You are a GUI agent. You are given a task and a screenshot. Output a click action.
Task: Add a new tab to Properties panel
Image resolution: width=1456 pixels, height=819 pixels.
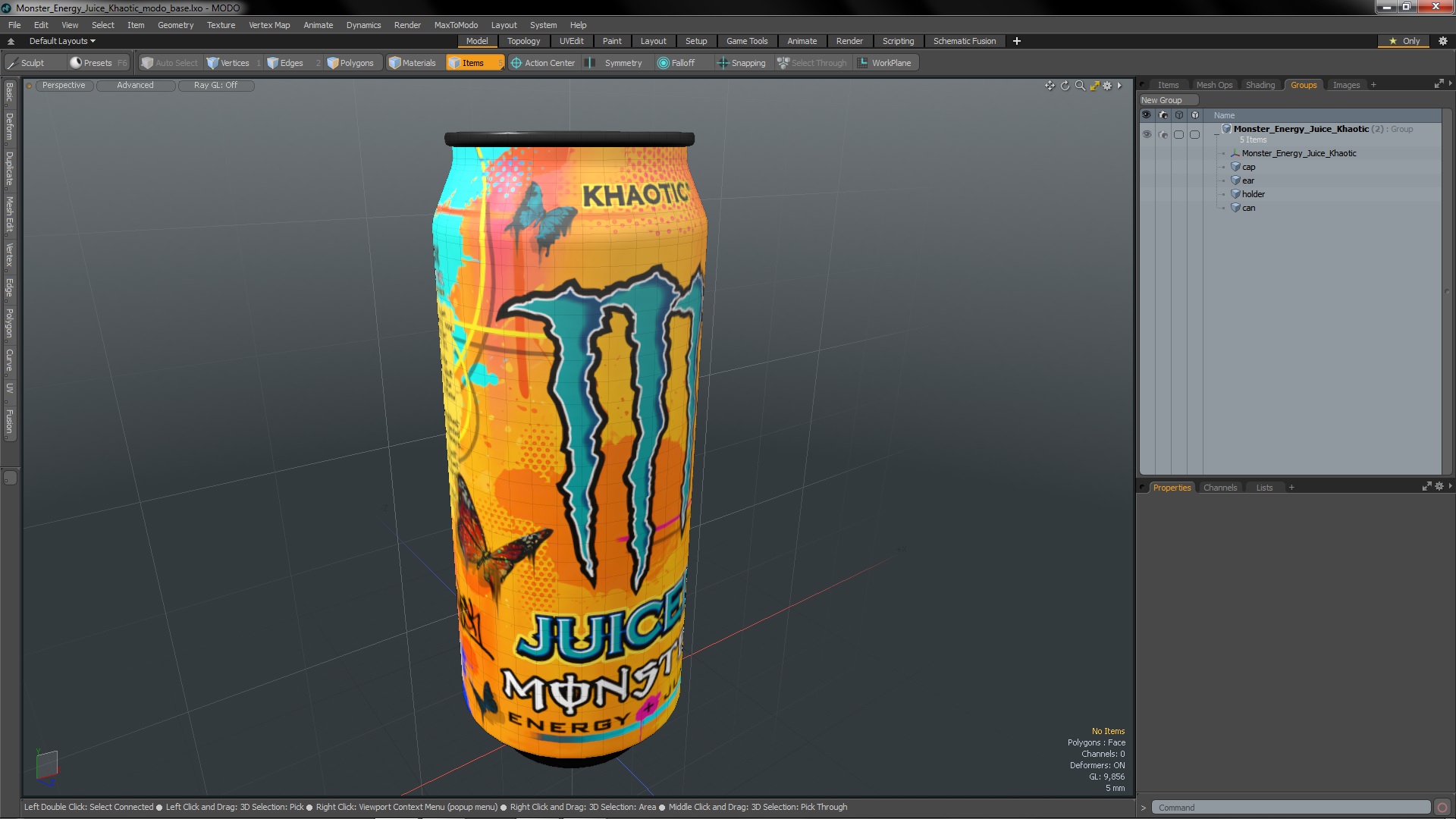(1291, 488)
